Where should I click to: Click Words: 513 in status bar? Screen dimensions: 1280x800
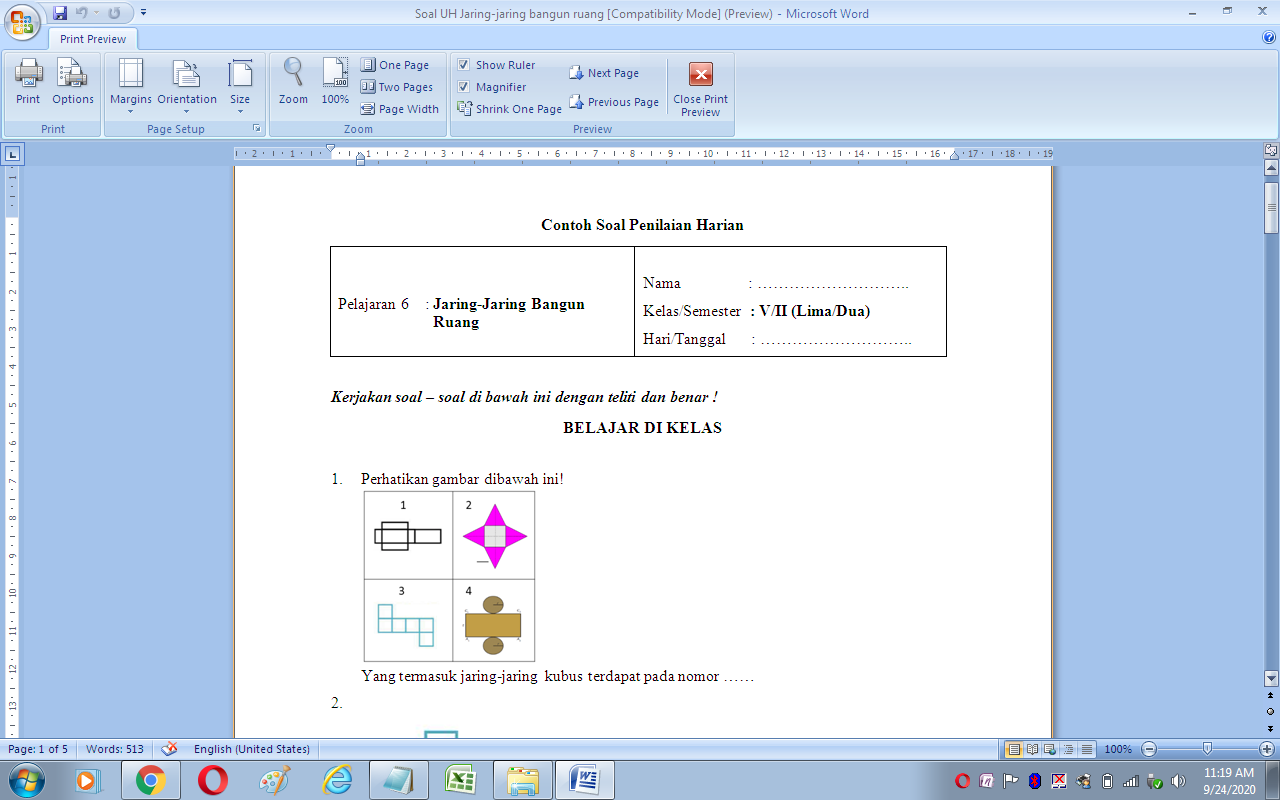point(115,749)
